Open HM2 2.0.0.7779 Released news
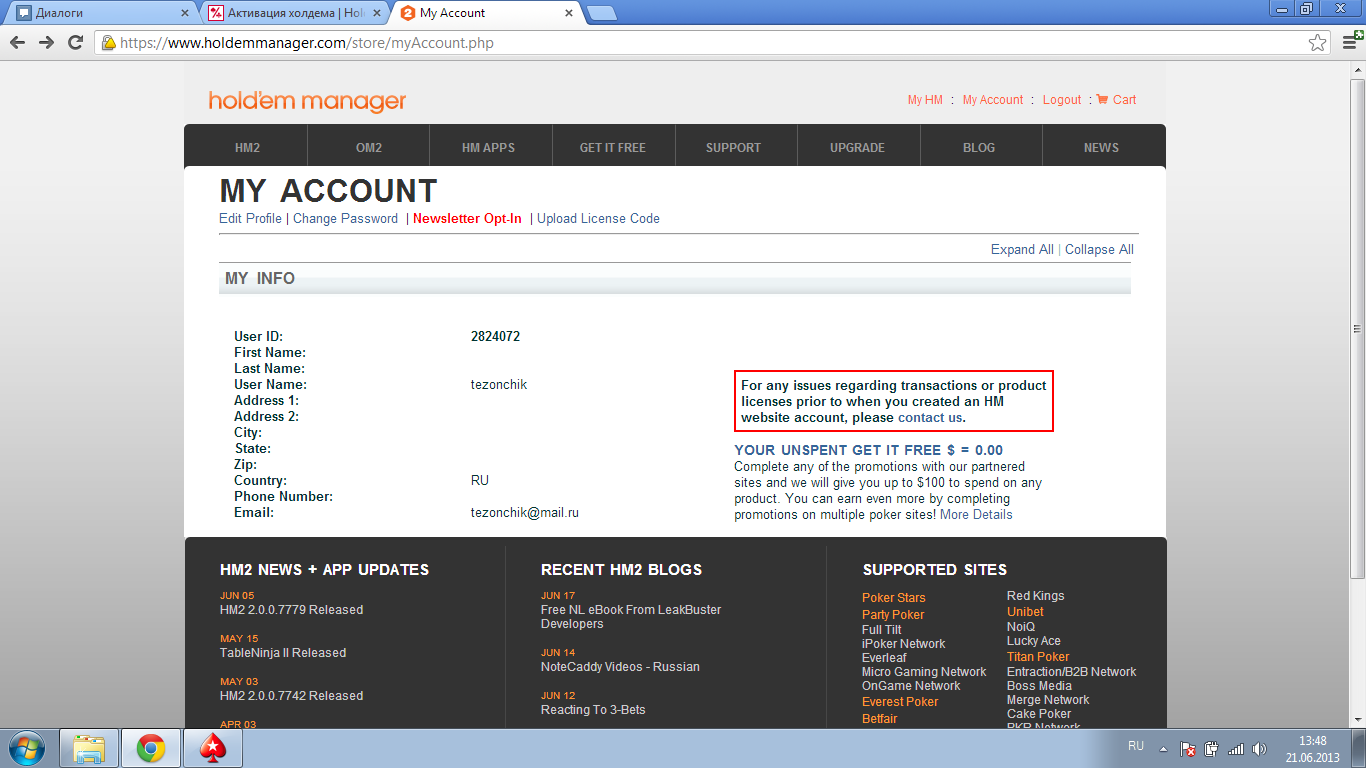 [x=291, y=609]
